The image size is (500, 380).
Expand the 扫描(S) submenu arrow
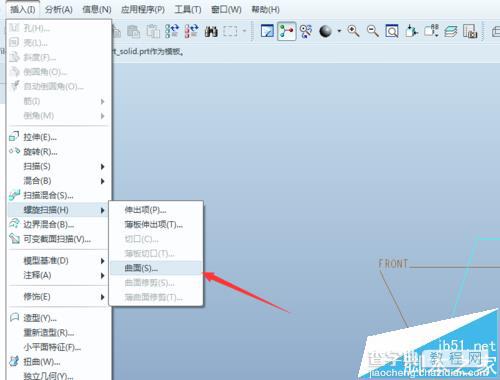pyautogui.click(x=102, y=166)
